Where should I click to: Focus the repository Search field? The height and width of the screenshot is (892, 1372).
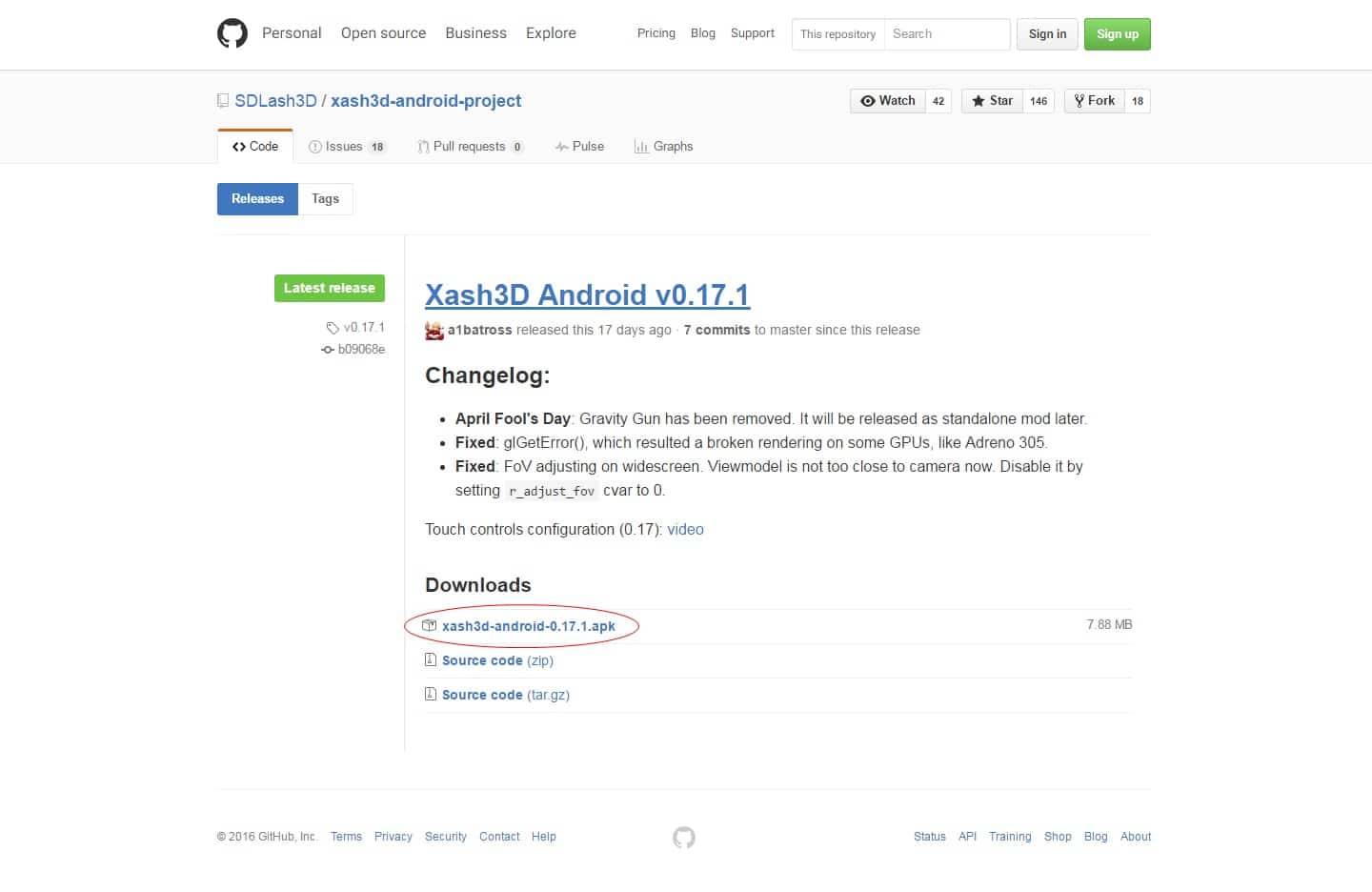tap(946, 34)
